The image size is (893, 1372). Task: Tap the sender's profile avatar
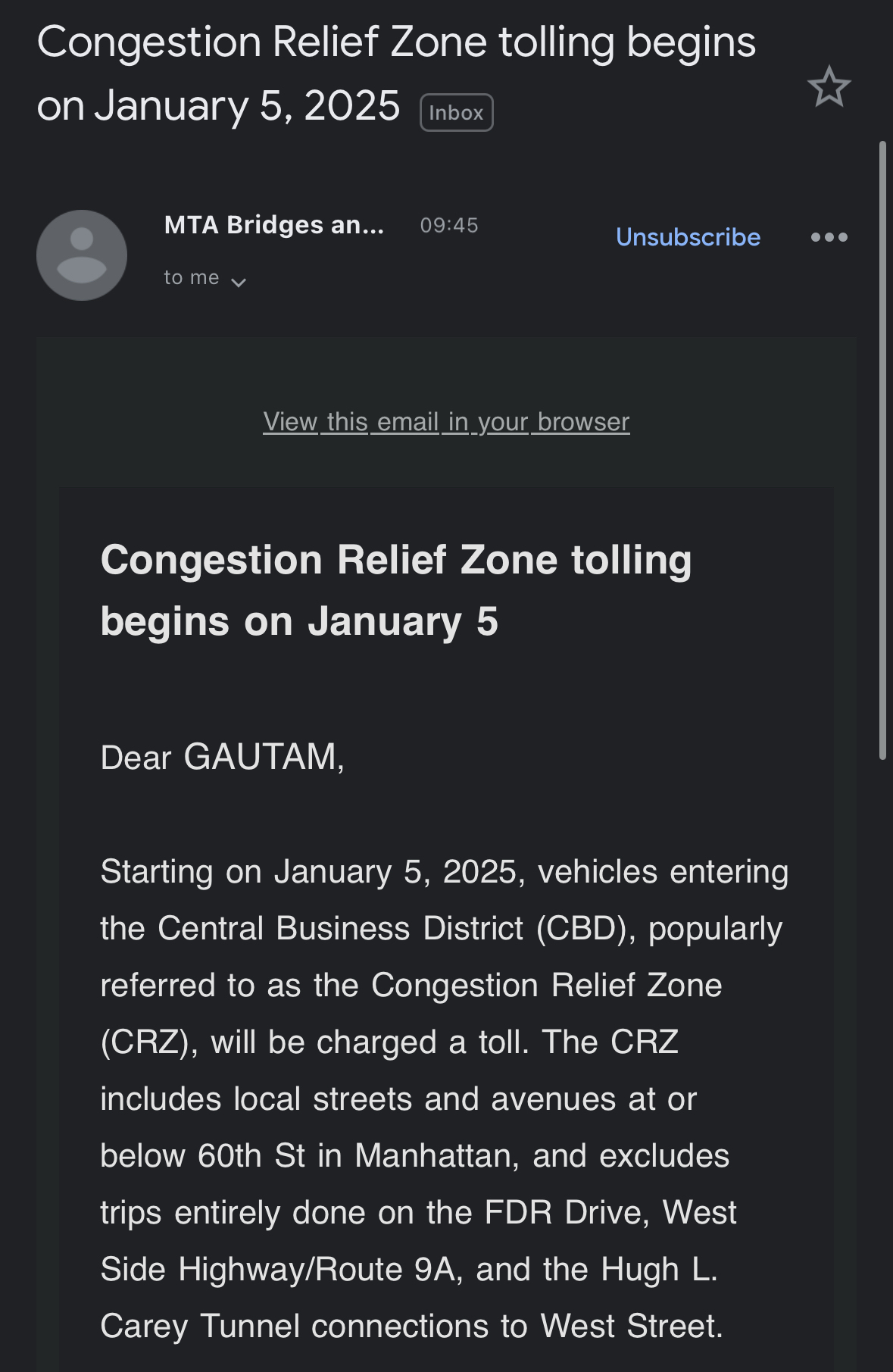(x=82, y=255)
